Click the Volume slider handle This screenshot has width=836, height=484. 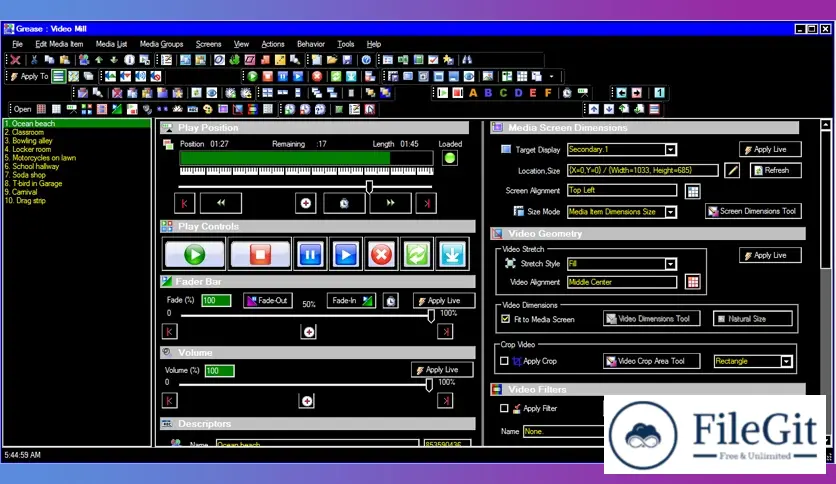[x=429, y=385]
